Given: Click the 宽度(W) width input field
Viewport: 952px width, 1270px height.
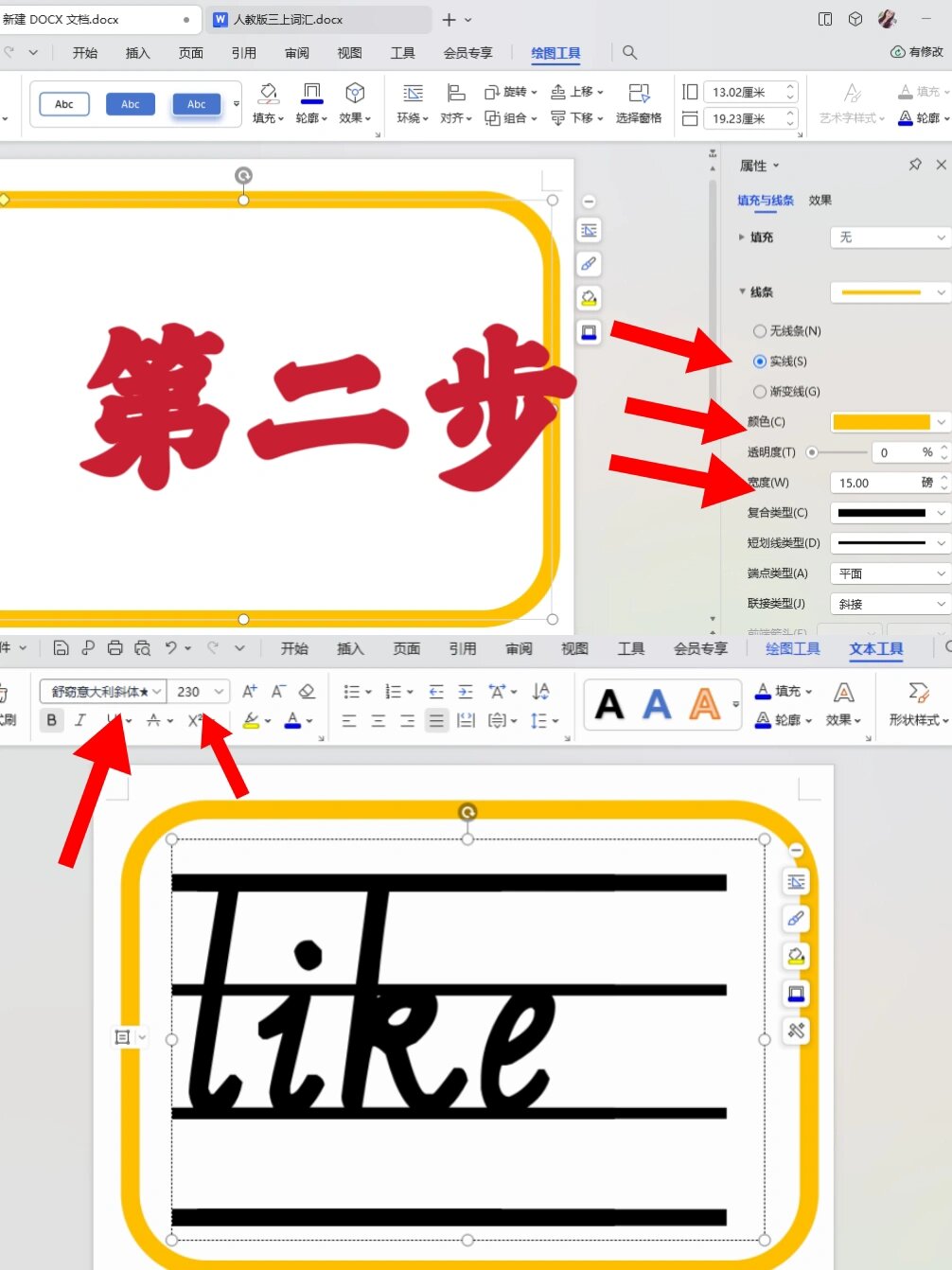Looking at the screenshot, I should pos(875,483).
